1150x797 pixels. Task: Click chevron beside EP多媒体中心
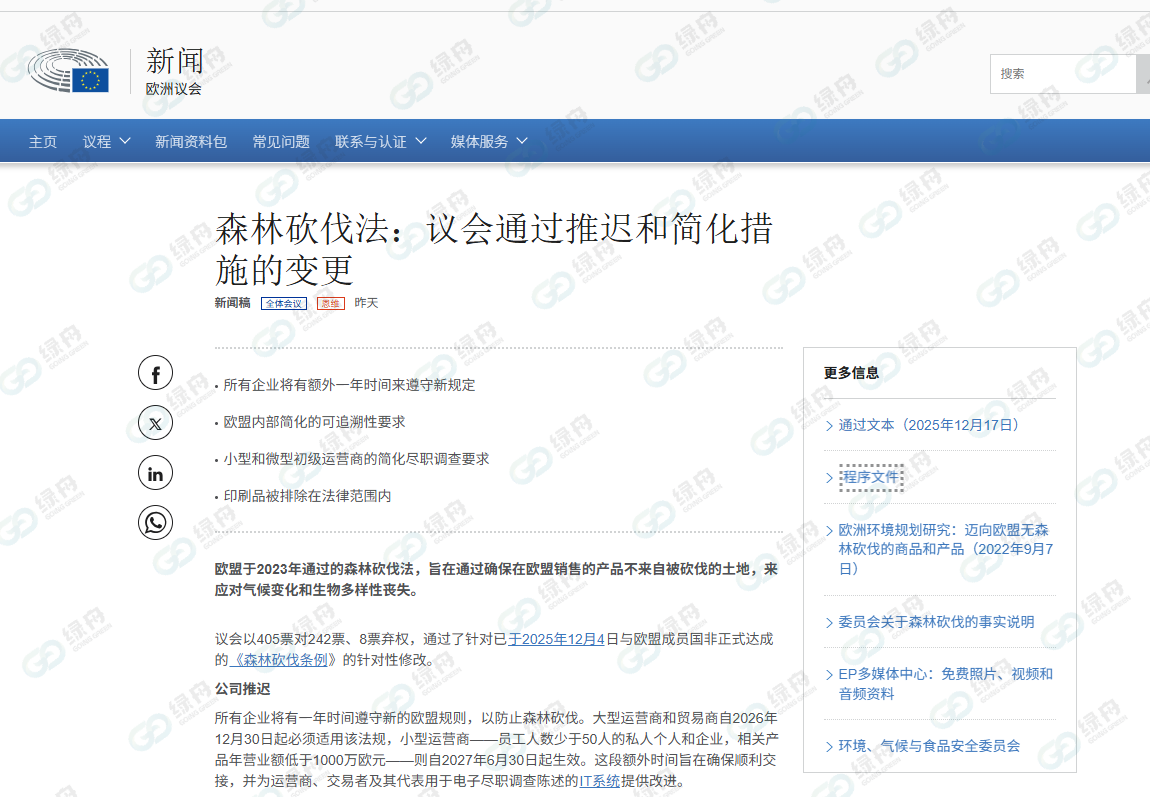click(829, 675)
